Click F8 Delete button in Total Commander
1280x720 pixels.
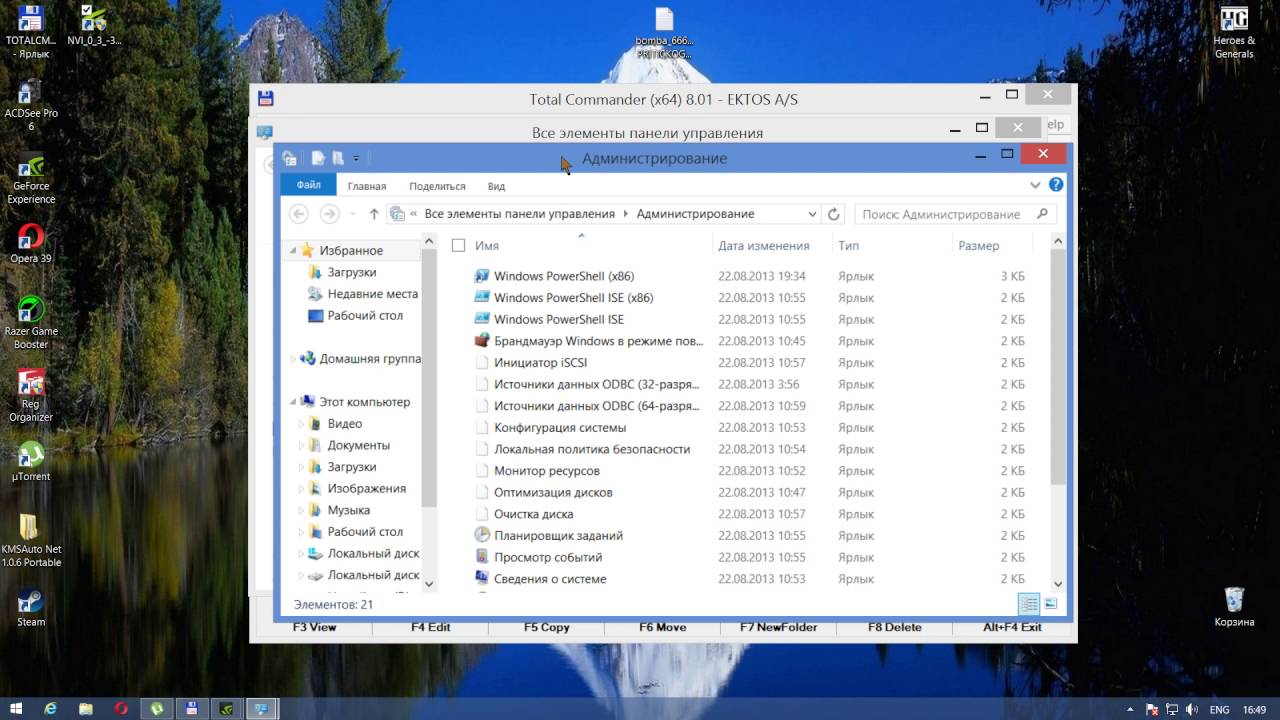[895, 627]
